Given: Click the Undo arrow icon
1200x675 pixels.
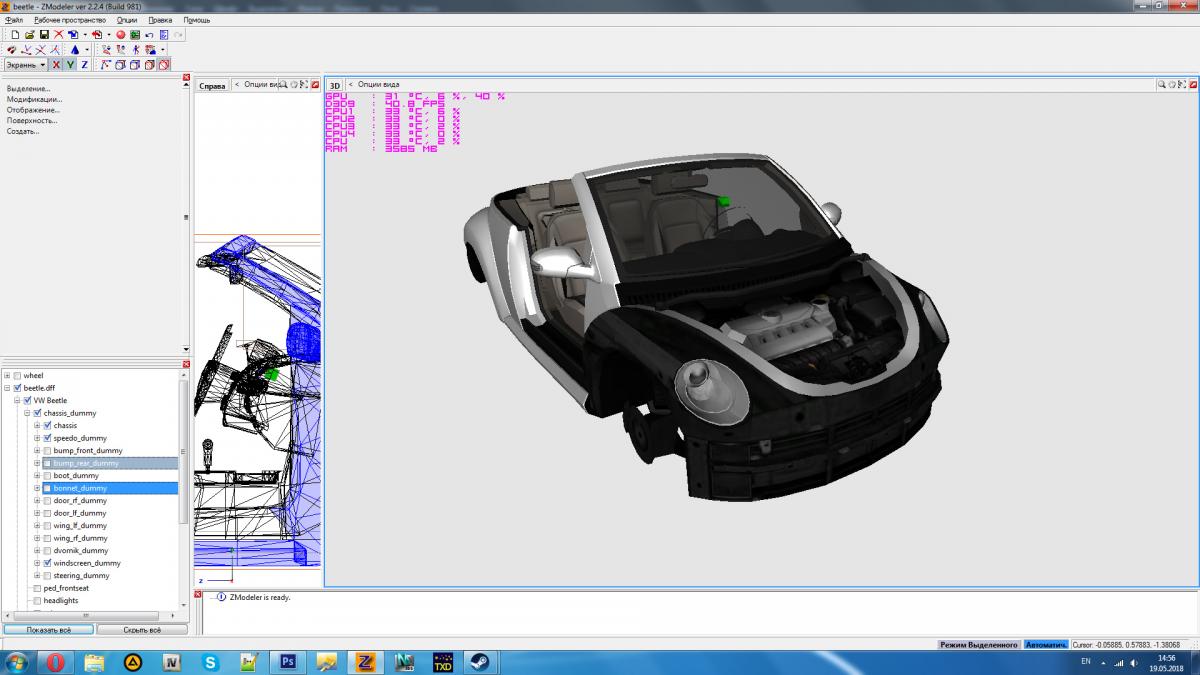Looking at the screenshot, I should tap(149, 34).
